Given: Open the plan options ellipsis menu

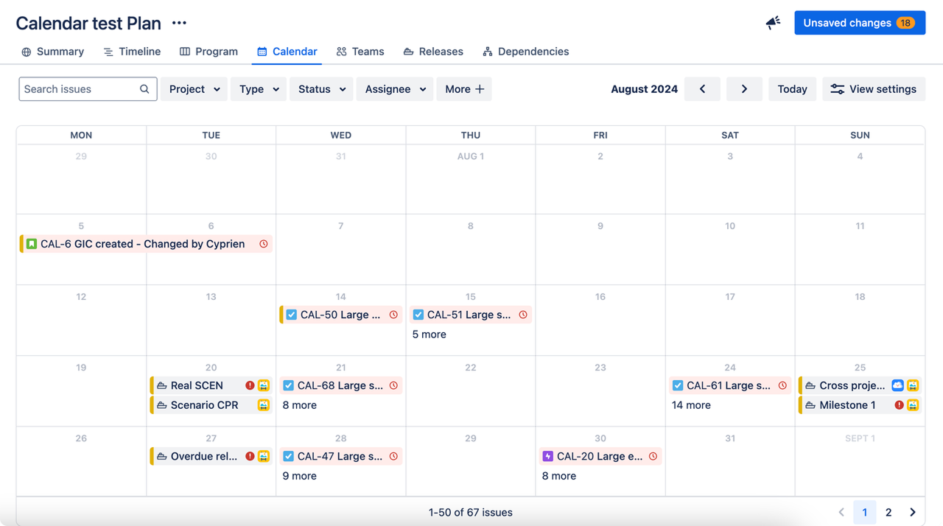Looking at the screenshot, I should tap(179, 23).
